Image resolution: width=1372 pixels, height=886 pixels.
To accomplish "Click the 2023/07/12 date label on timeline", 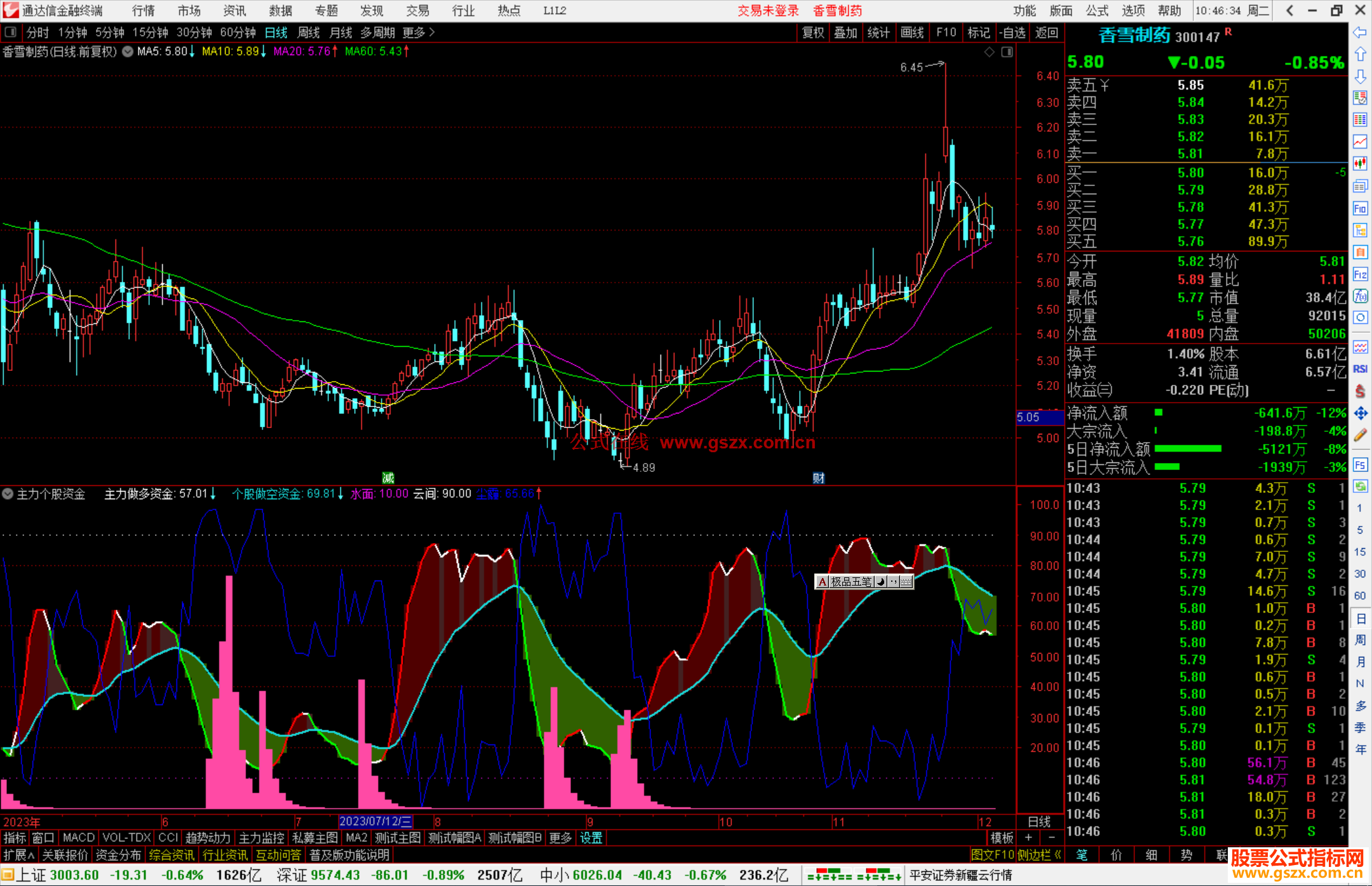I will pyautogui.click(x=375, y=821).
